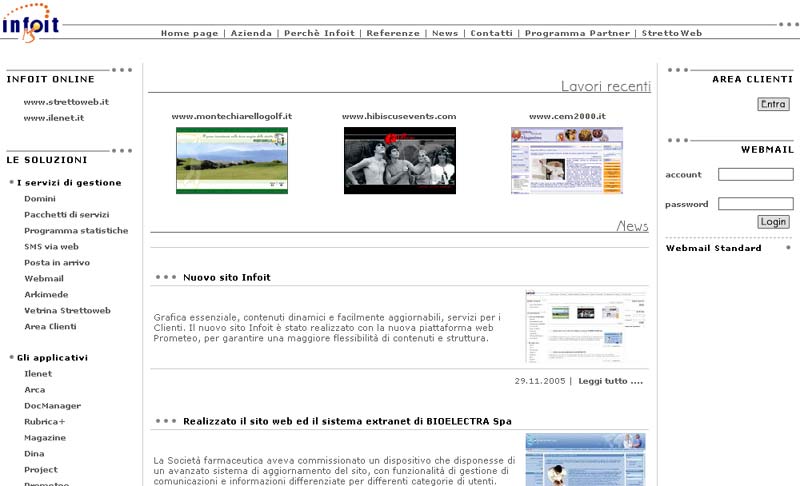Open the Webmail Standard link
Viewport: 800px width, 486px height.
(713, 248)
